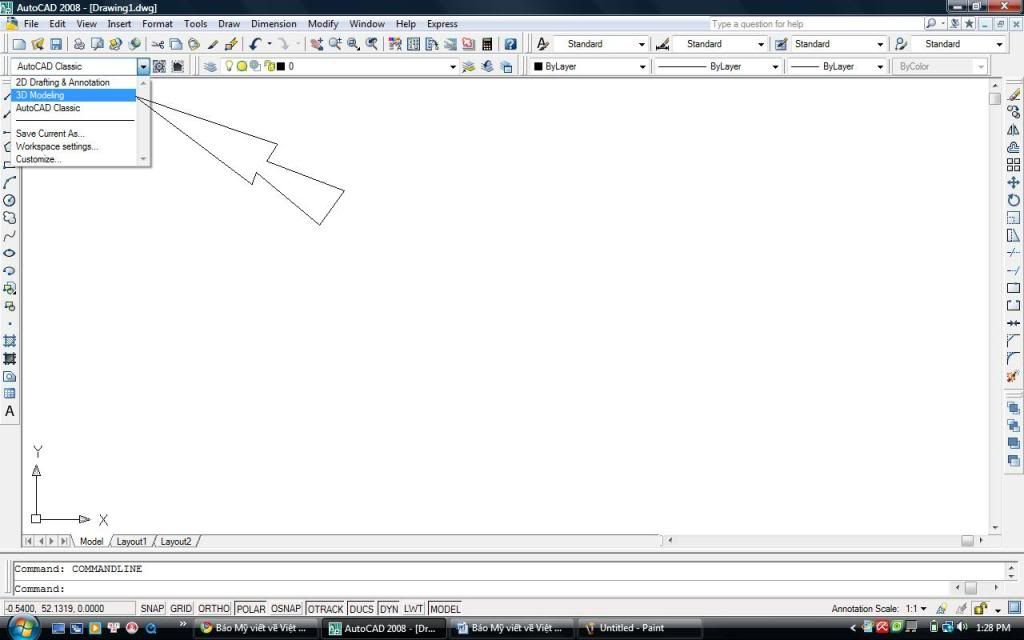The width and height of the screenshot is (1024, 640).
Task: Open Workspace settings... option
Action: click(73, 146)
